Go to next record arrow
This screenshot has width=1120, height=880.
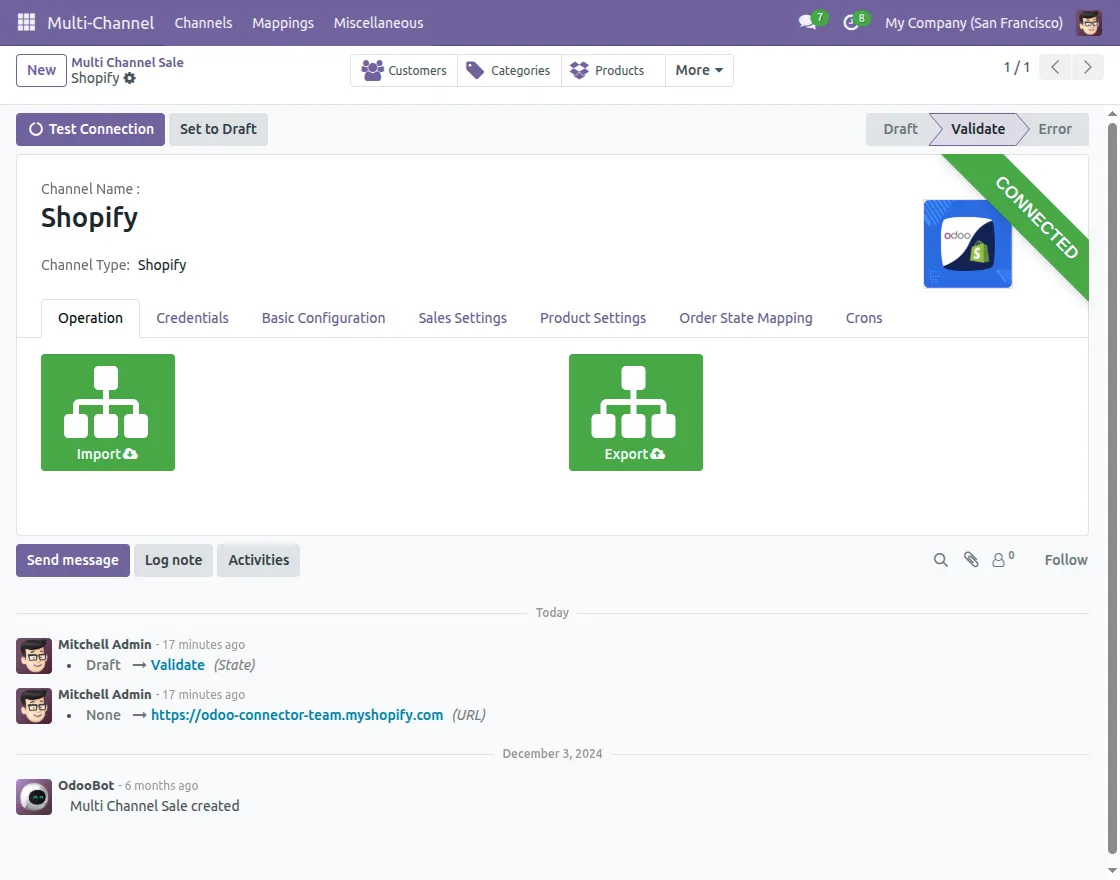coord(1087,68)
